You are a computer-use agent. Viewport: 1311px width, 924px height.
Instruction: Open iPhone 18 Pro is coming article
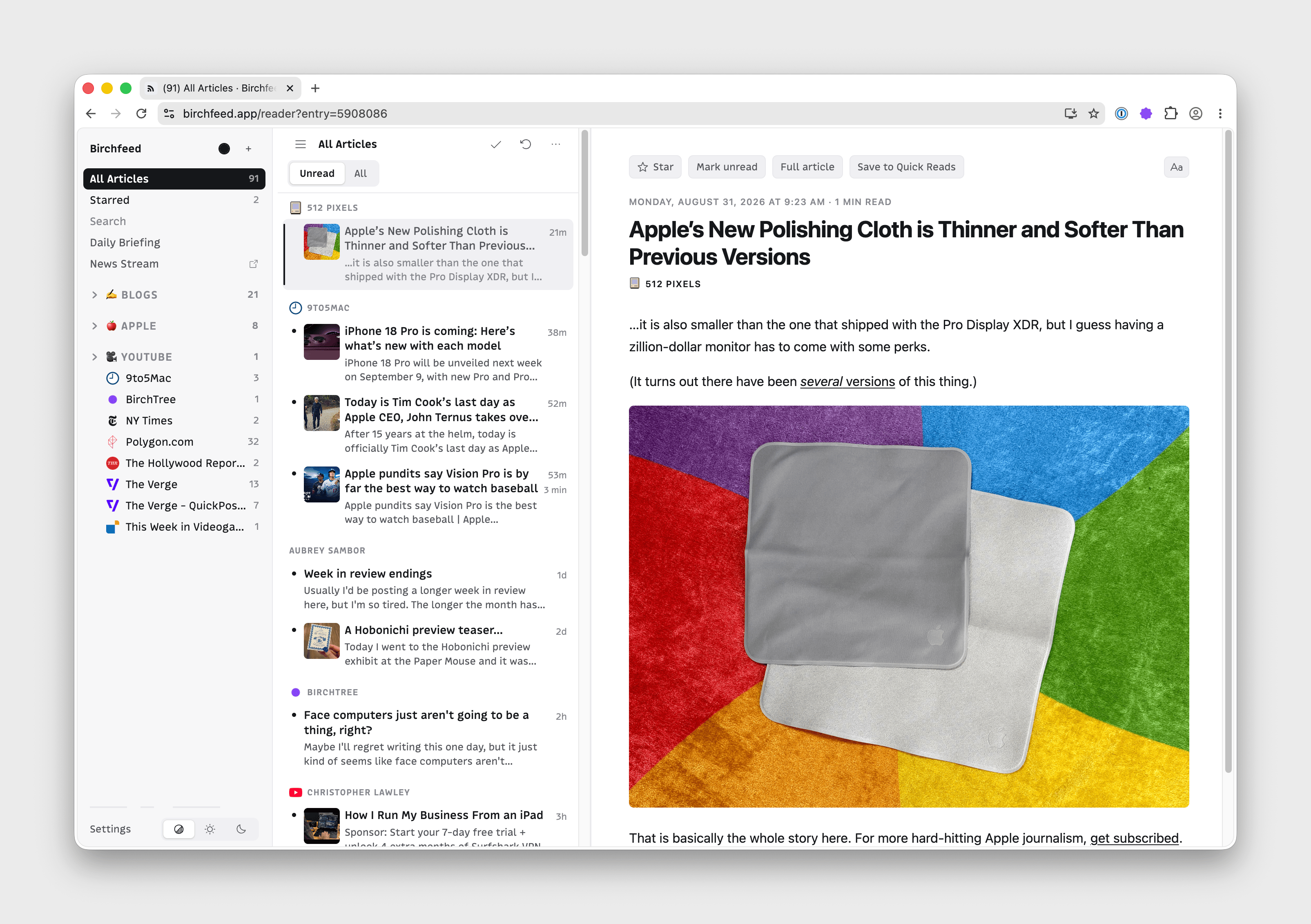(429, 353)
